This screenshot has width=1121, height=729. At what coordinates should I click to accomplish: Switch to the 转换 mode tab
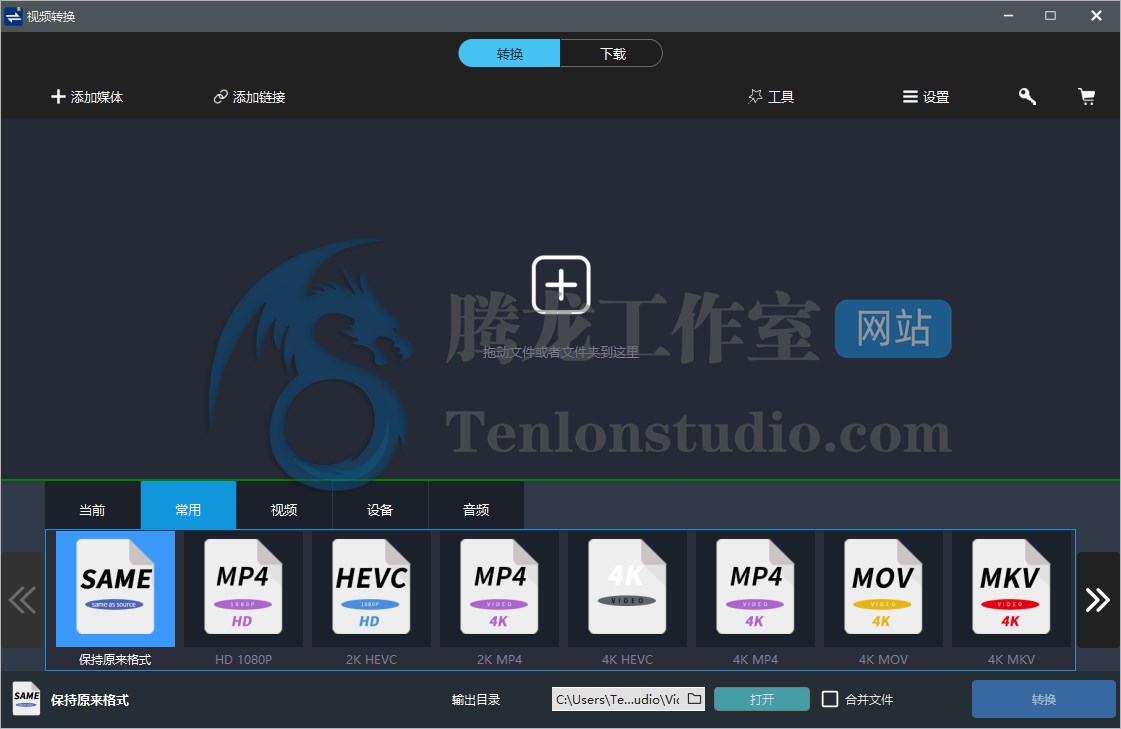[x=509, y=54]
